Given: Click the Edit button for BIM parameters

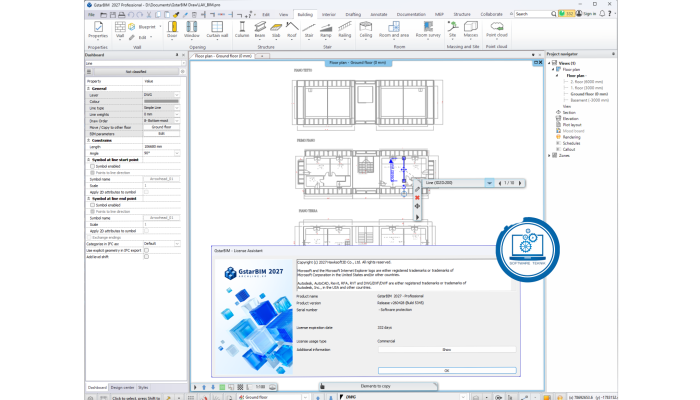Looking at the screenshot, I should pyautogui.click(x=162, y=133).
